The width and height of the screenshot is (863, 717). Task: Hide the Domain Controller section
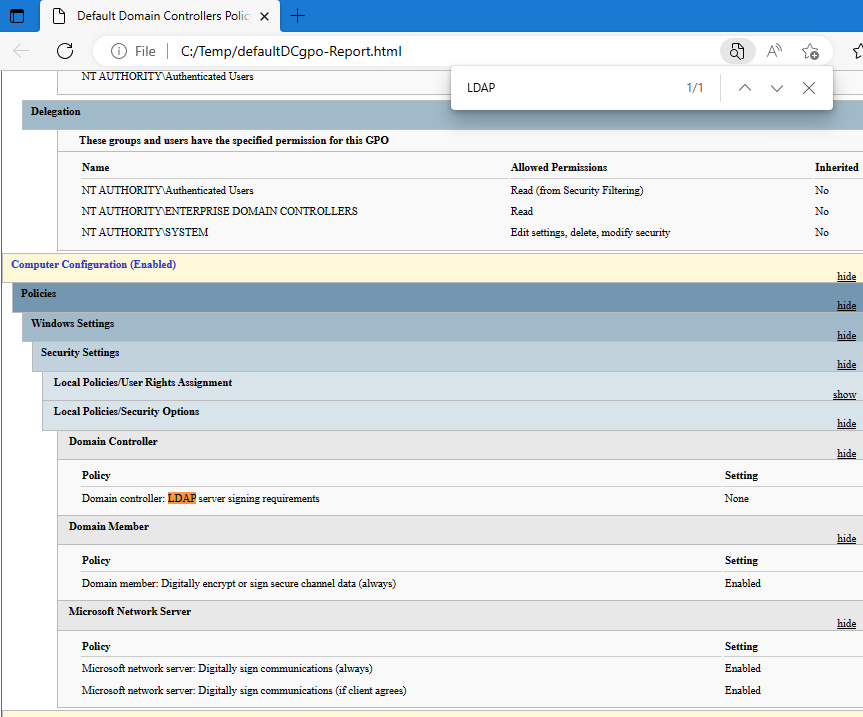(x=846, y=453)
